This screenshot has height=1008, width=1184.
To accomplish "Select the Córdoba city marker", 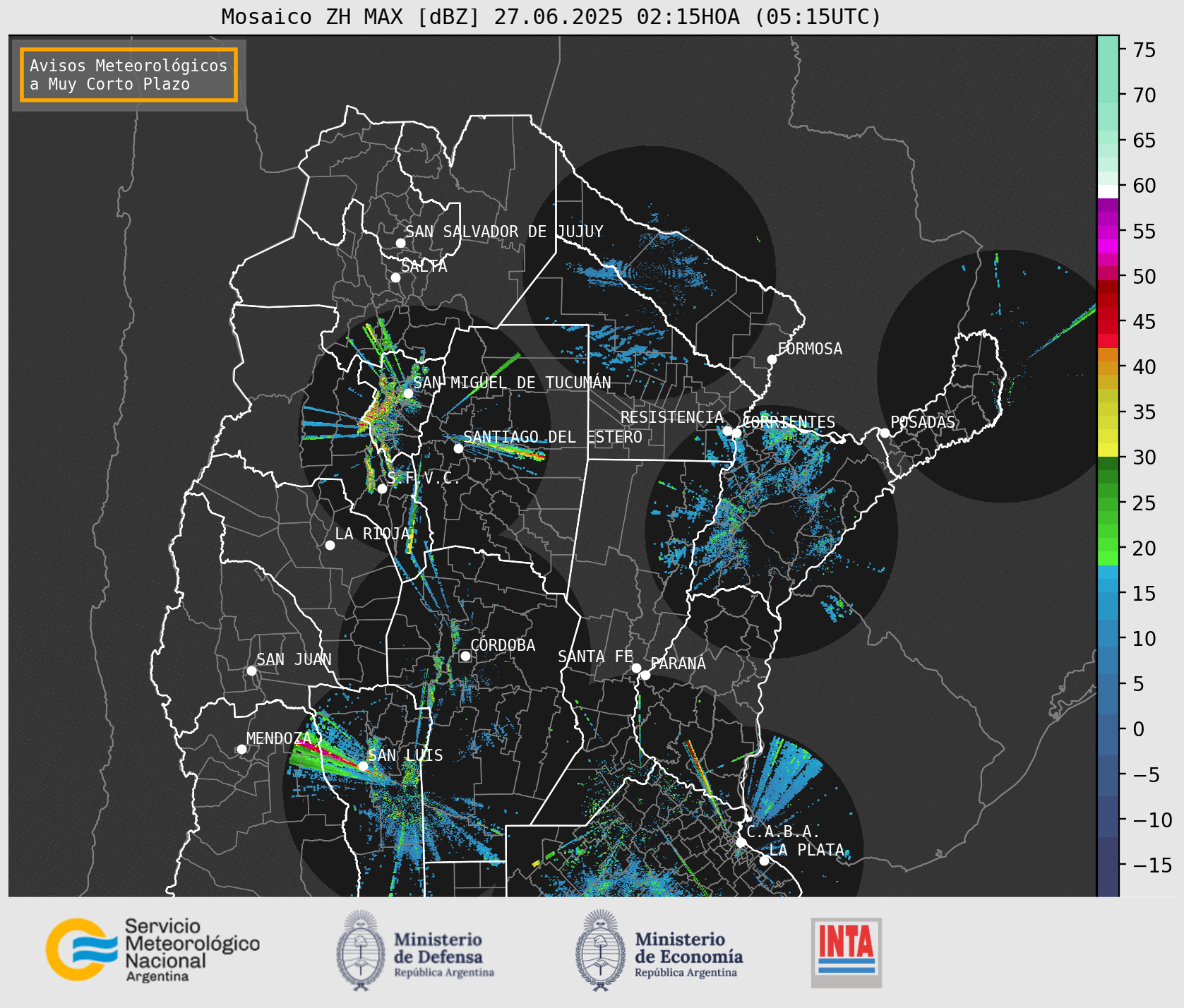I will click(465, 656).
